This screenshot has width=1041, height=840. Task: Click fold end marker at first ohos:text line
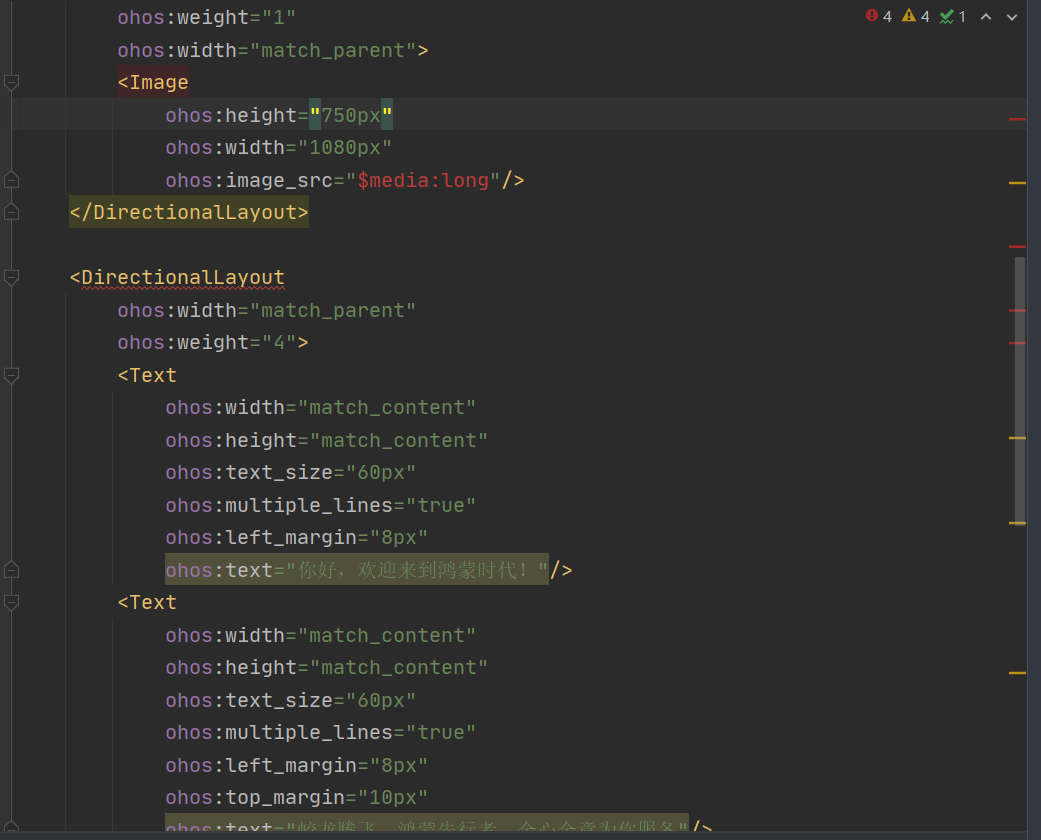(11, 570)
